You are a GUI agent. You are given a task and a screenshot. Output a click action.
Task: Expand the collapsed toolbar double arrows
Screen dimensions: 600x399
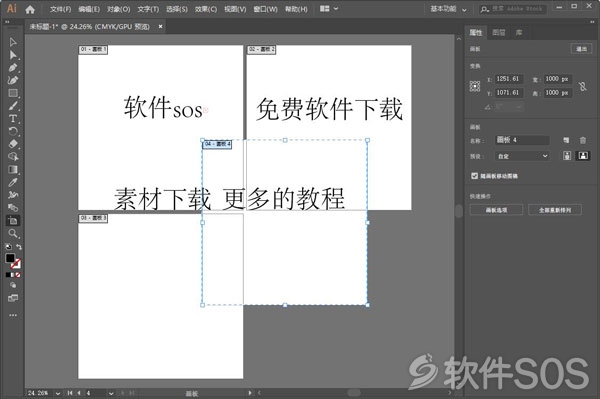click(7, 22)
